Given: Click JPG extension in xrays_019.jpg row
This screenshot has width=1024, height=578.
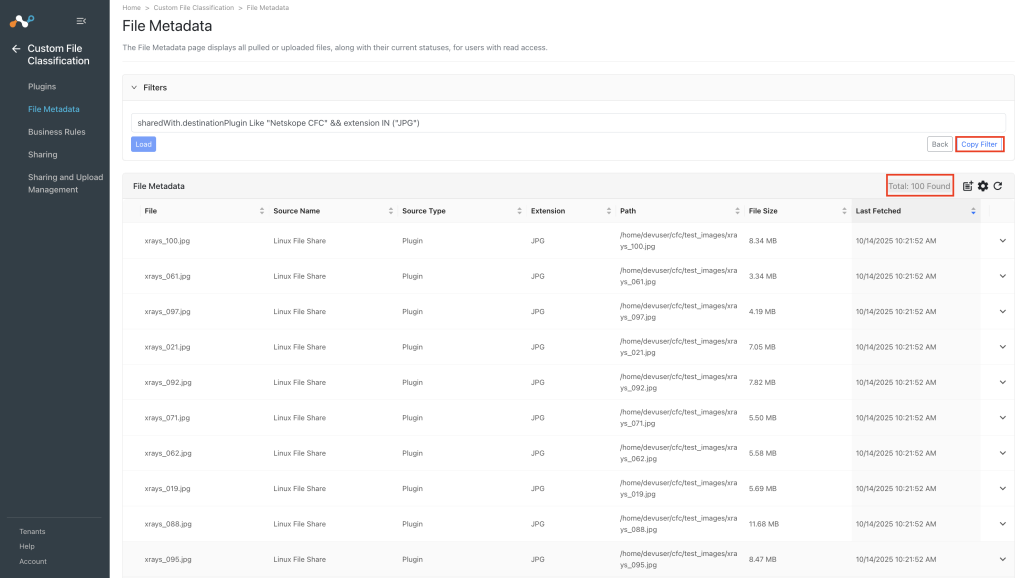Looking at the screenshot, I should 537,489.
